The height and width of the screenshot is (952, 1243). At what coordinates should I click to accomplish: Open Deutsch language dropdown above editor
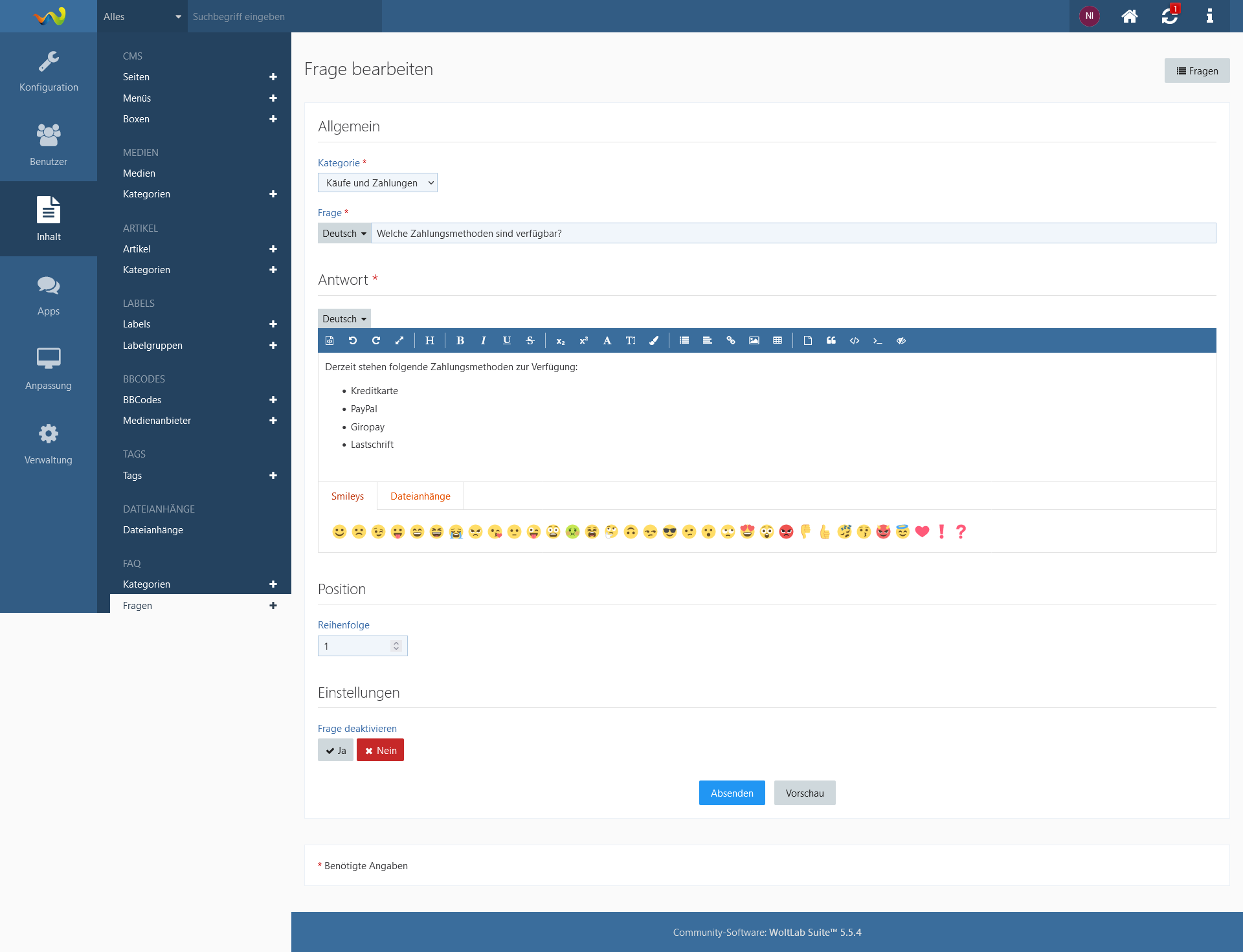coord(344,318)
